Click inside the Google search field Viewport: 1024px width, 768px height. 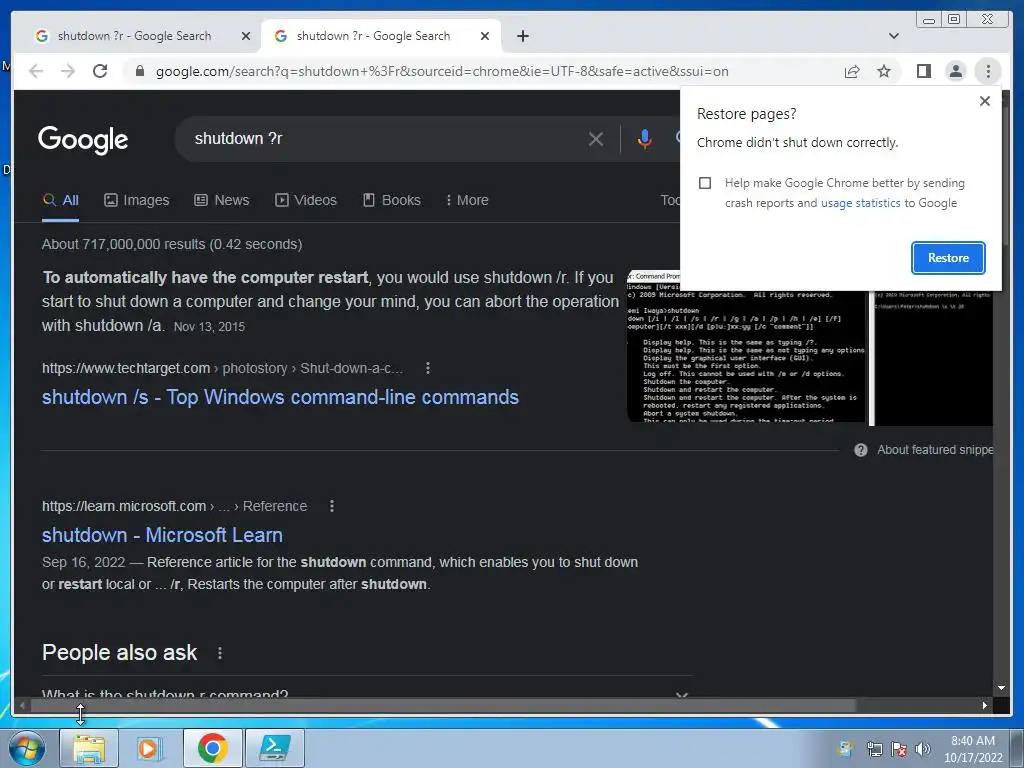(385, 138)
